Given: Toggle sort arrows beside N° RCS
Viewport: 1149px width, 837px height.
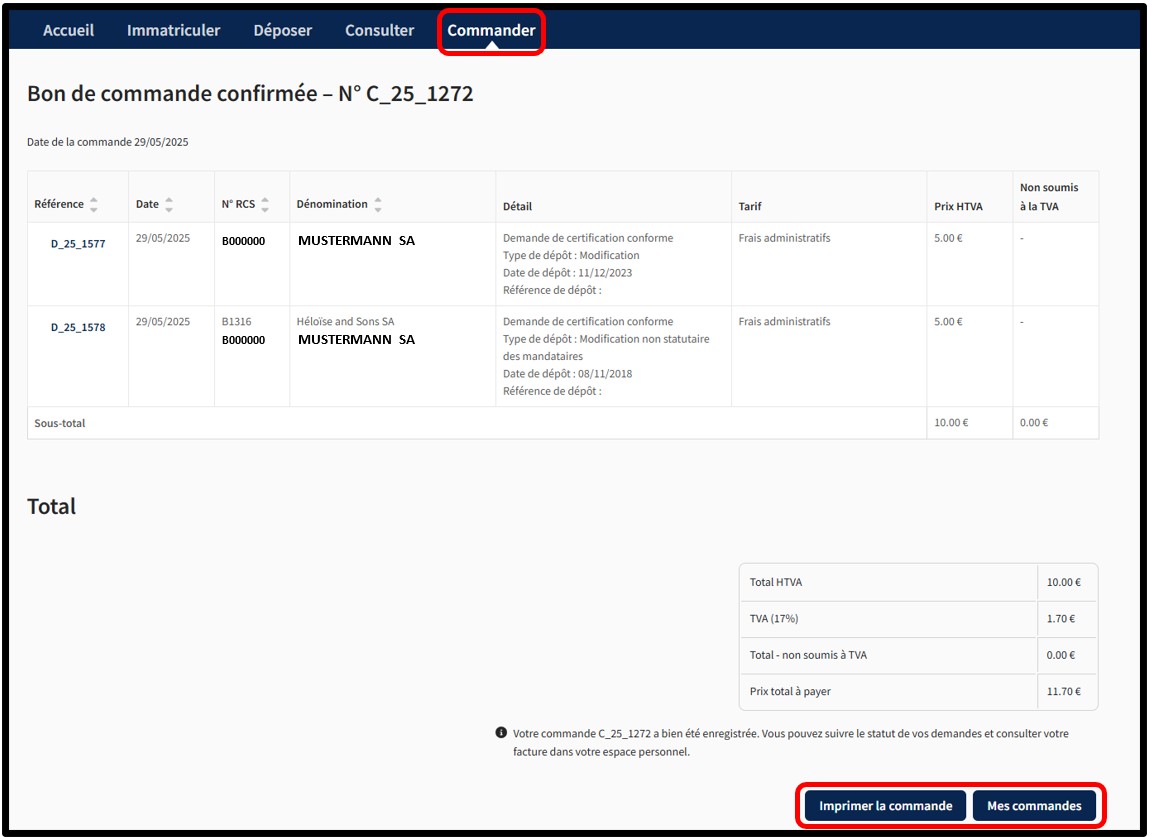Looking at the screenshot, I should [265, 204].
